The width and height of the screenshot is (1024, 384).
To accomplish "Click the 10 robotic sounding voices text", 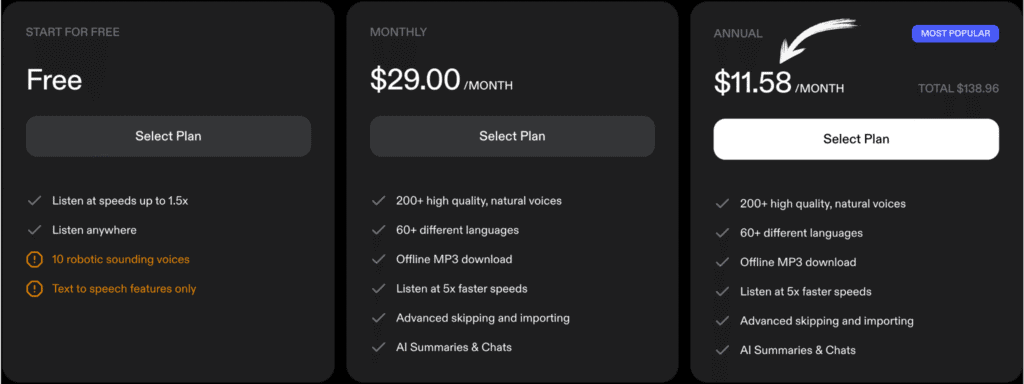I will [121, 259].
